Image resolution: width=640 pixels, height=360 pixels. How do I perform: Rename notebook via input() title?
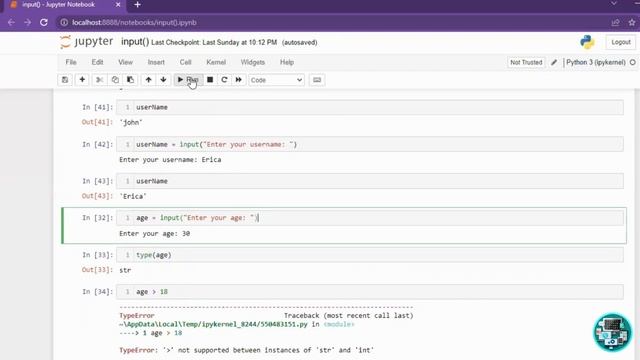pos(135,42)
